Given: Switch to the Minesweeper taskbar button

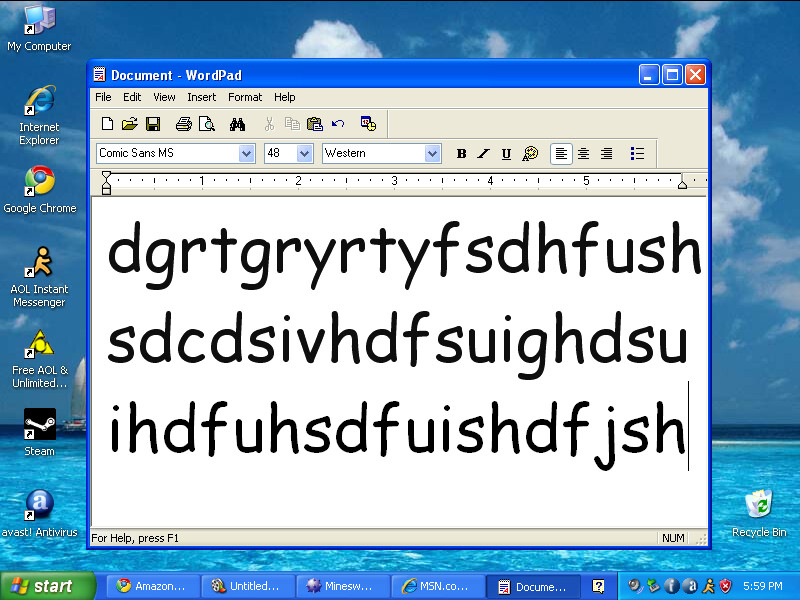Looking at the screenshot, I should pyautogui.click(x=342, y=586).
